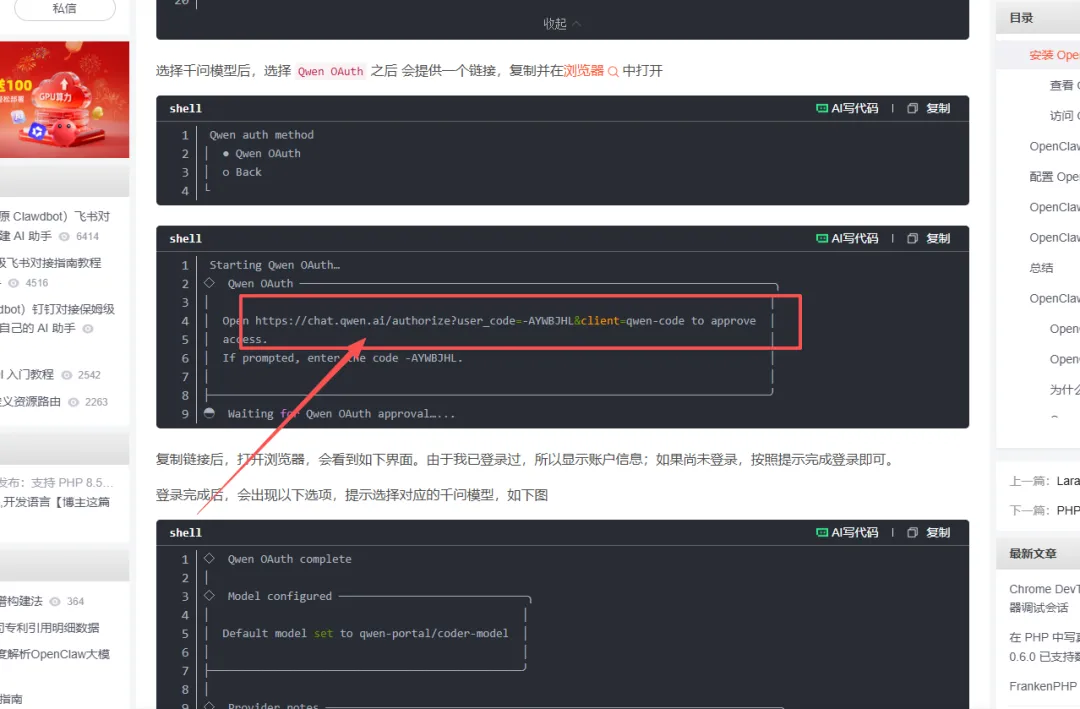Click the Default model set to qwen-portal/coder-model line
This screenshot has height=709, width=1080.
point(365,634)
